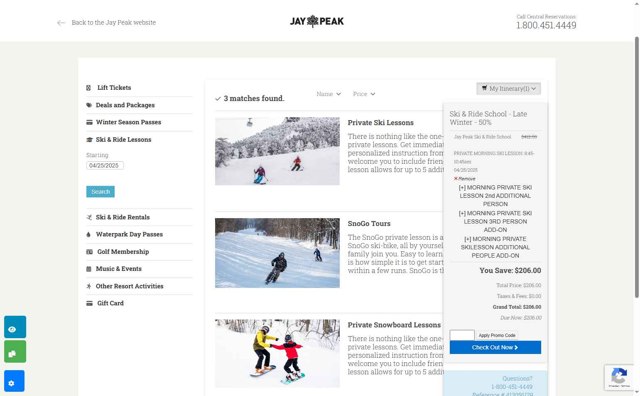640x396 pixels.
Task: Open Ski & Ride Rentals category
Action: tap(123, 217)
